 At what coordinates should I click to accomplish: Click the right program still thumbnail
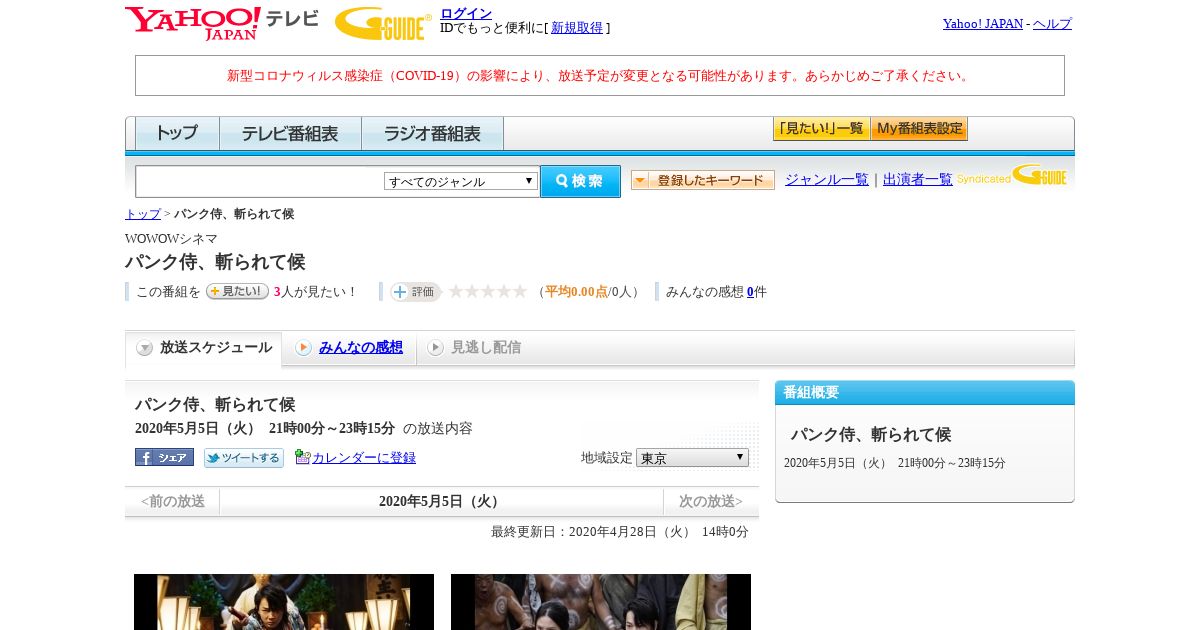pyautogui.click(x=601, y=602)
